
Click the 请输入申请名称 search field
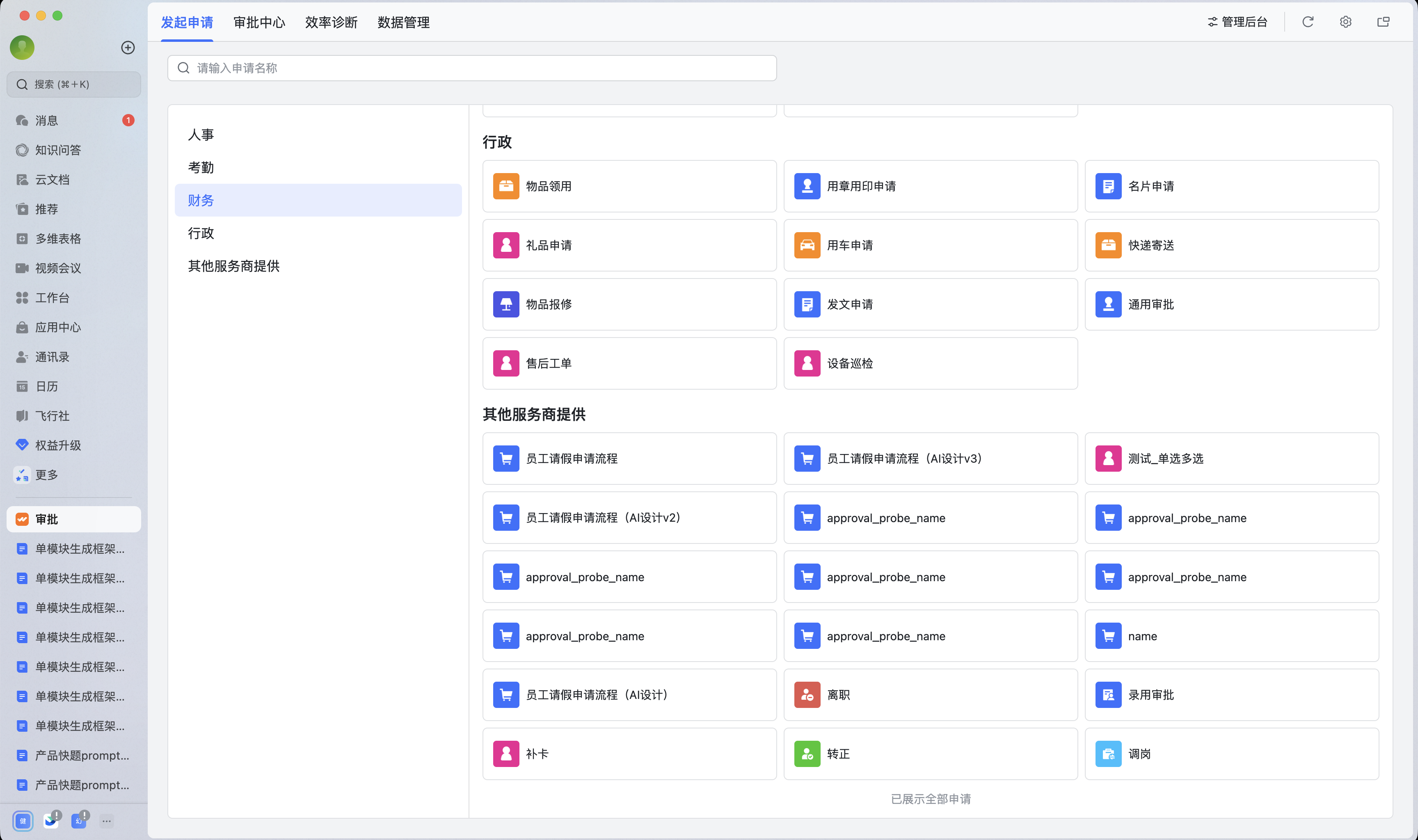click(x=472, y=68)
